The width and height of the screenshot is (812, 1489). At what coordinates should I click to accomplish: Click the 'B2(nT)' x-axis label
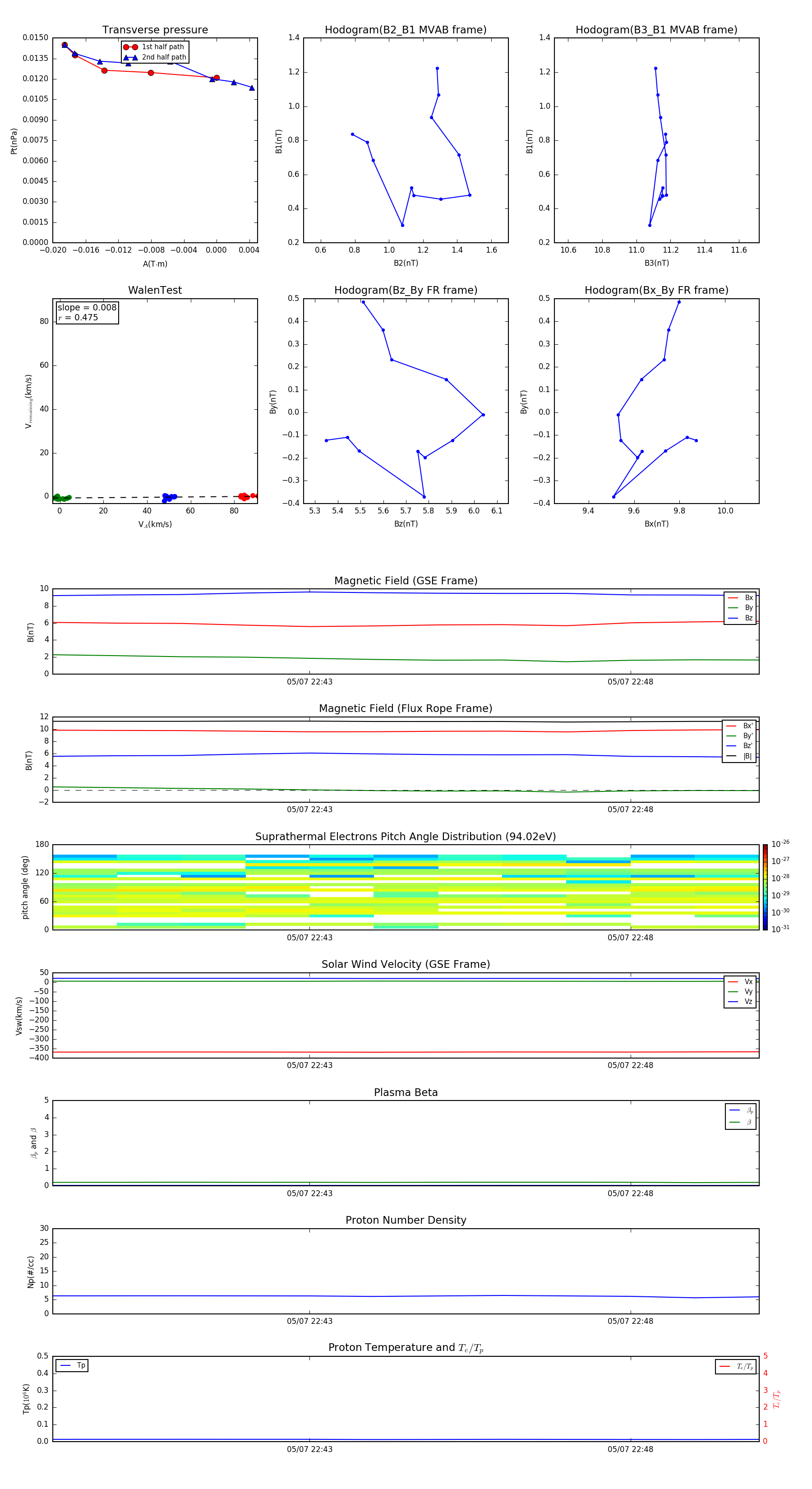pyautogui.click(x=406, y=263)
